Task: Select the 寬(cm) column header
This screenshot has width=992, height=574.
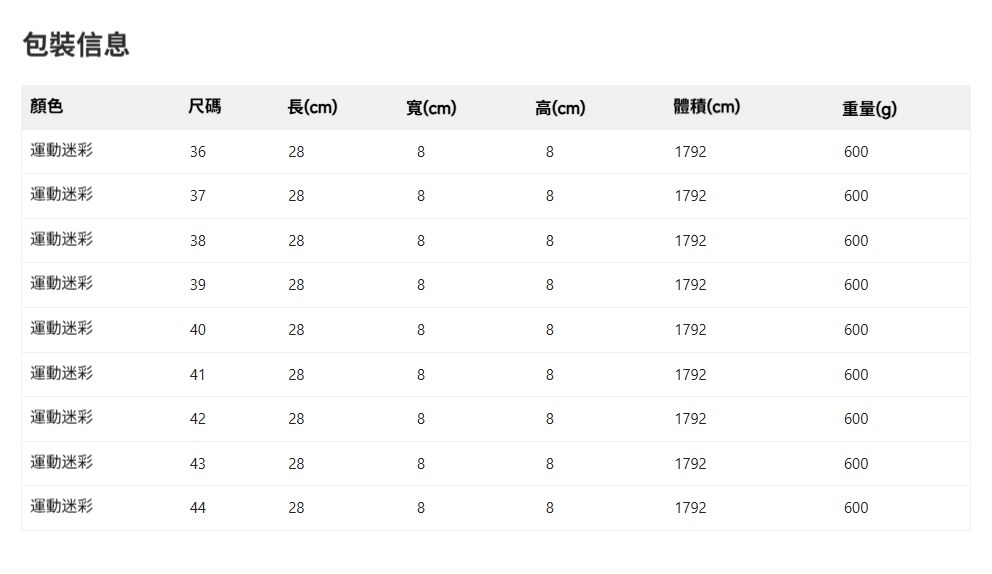Action: [431, 108]
